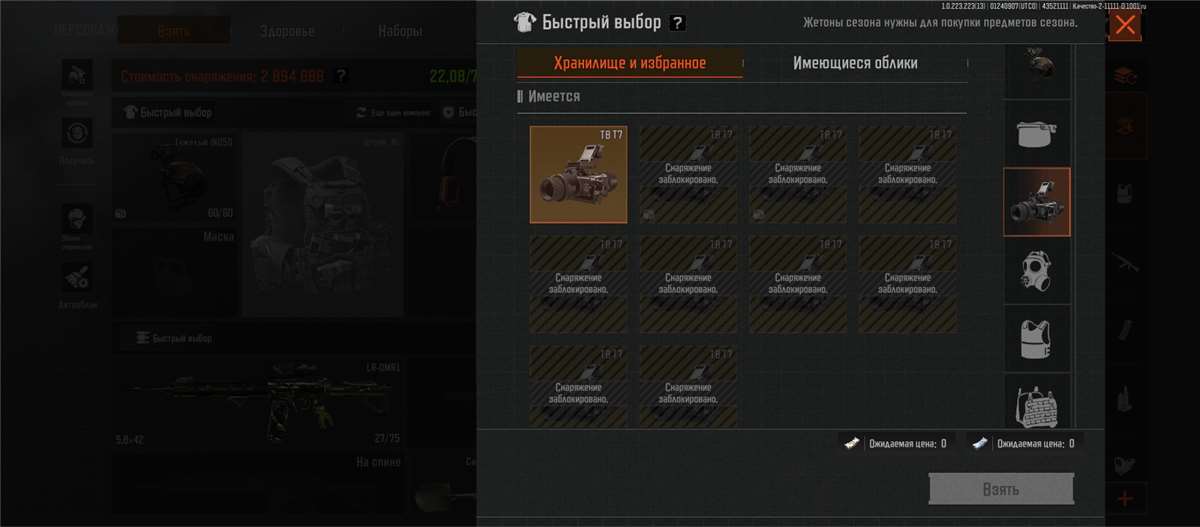This screenshot has width=1200, height=527.
Task: Select the body armor vest slot icon
Action: [1037, 338]
